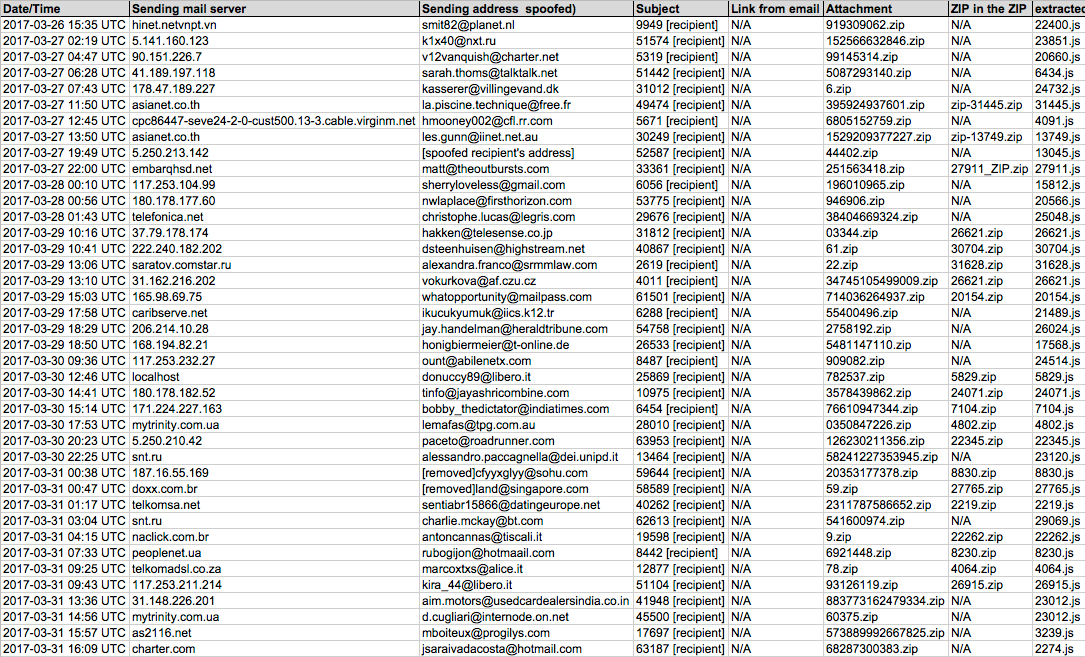Select mail server 187.16.55.169
Screen dimensions: 1085x657
pos(274,473)
